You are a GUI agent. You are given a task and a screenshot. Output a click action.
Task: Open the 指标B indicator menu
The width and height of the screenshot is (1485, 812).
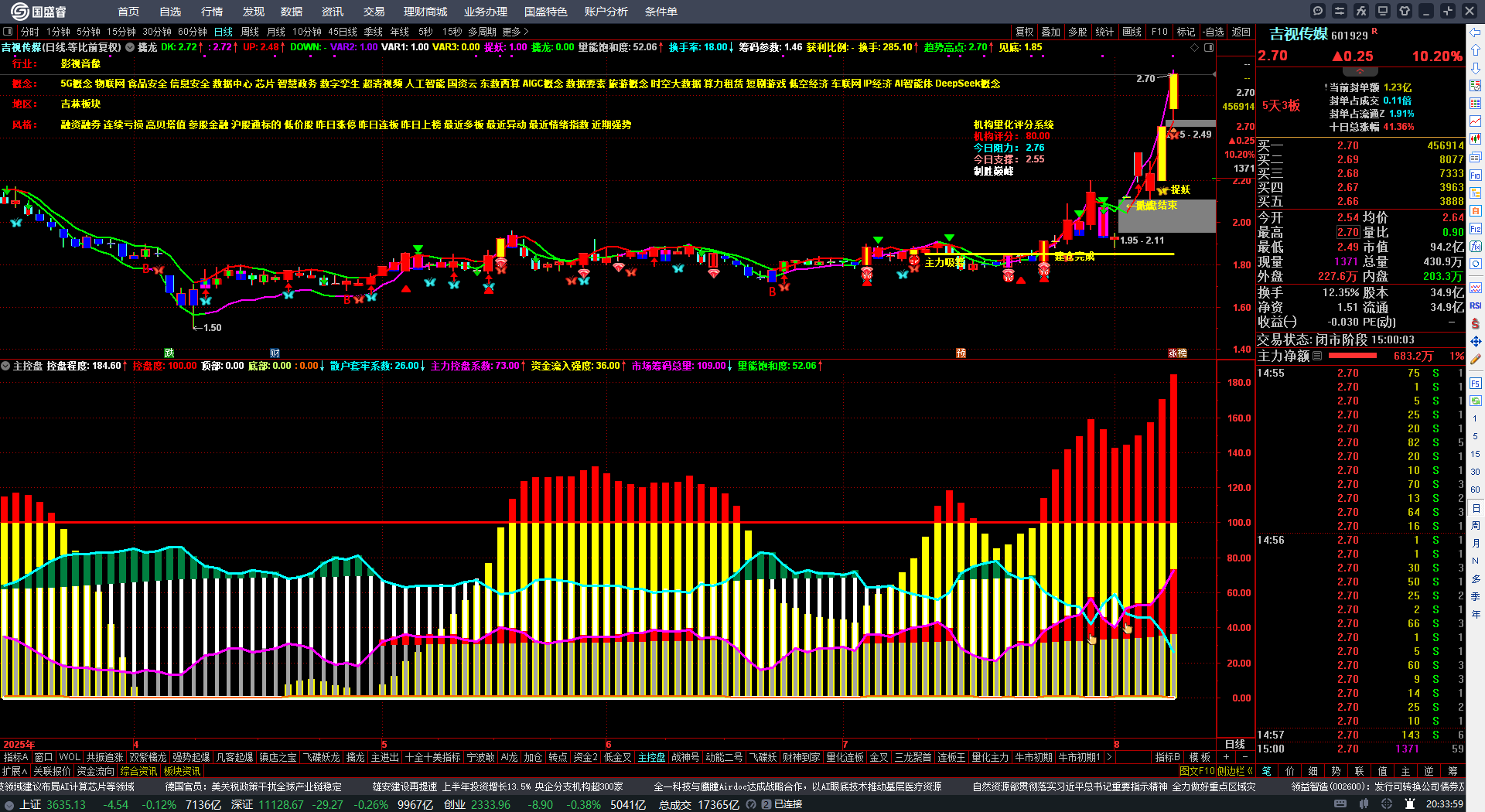pos(1168,757)
